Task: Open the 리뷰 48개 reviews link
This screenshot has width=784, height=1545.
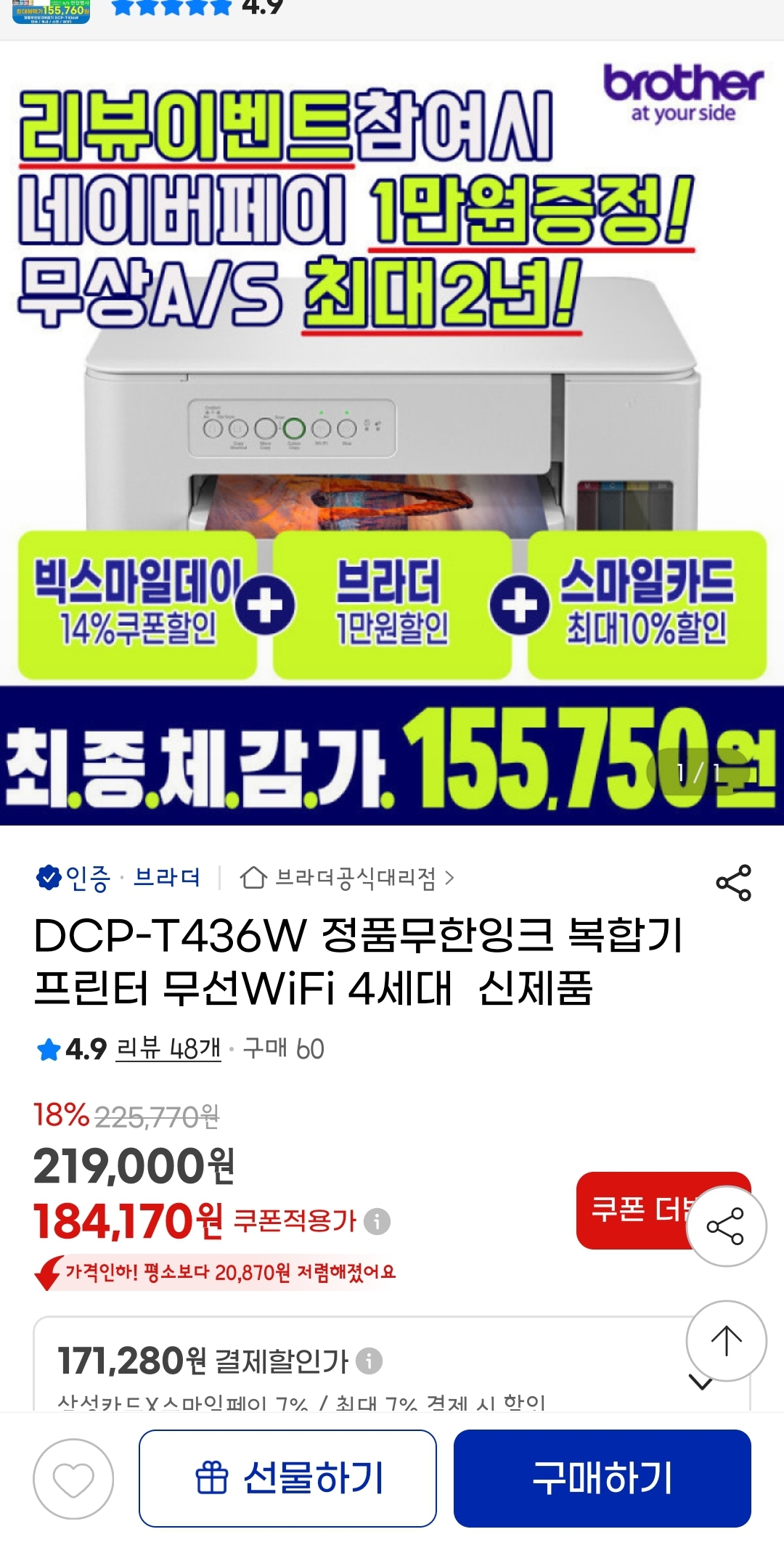Action: 168,1049
